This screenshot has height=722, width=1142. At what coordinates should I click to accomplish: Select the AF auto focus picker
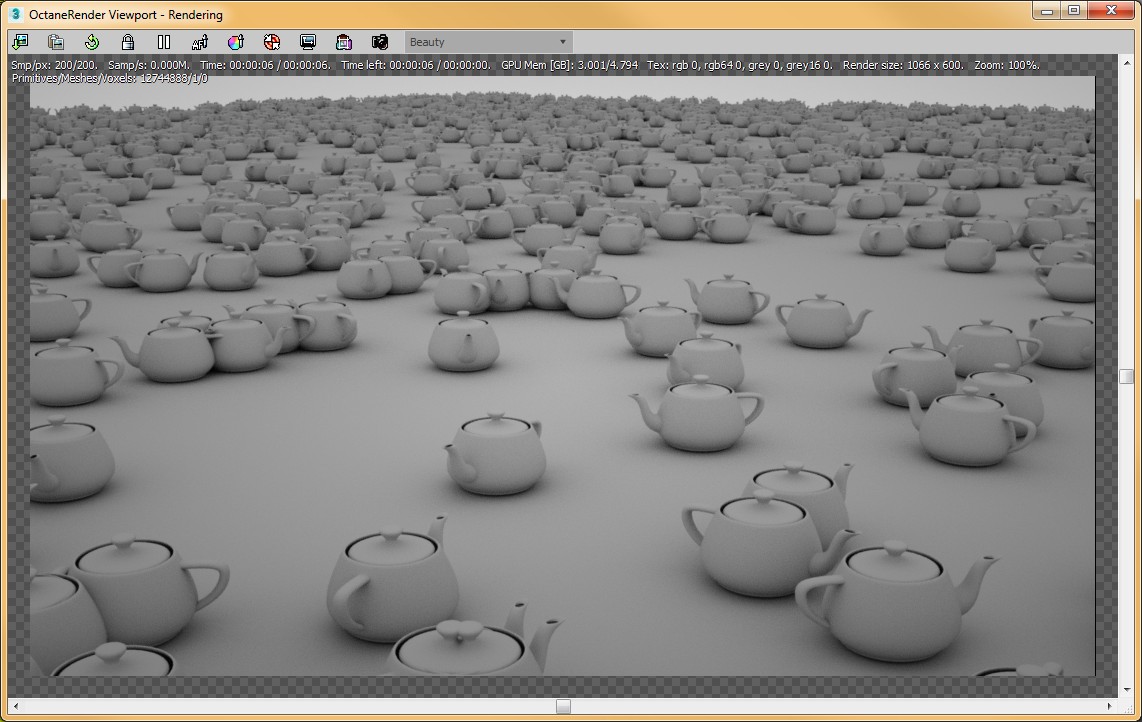pos(200,42)
